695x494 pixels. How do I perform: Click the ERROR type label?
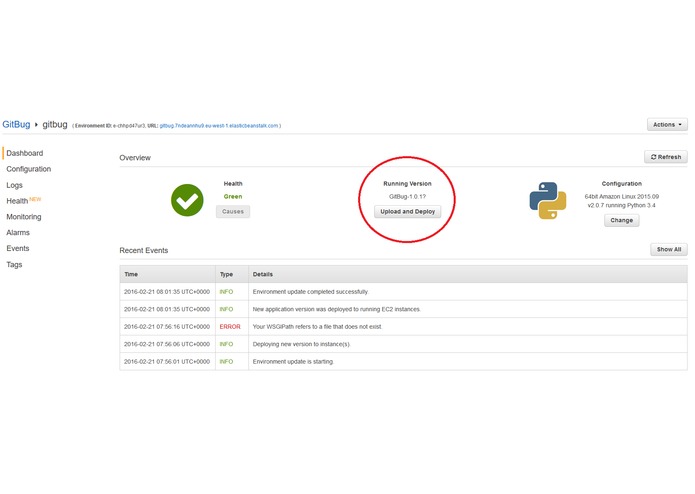(x=230, y=327)
